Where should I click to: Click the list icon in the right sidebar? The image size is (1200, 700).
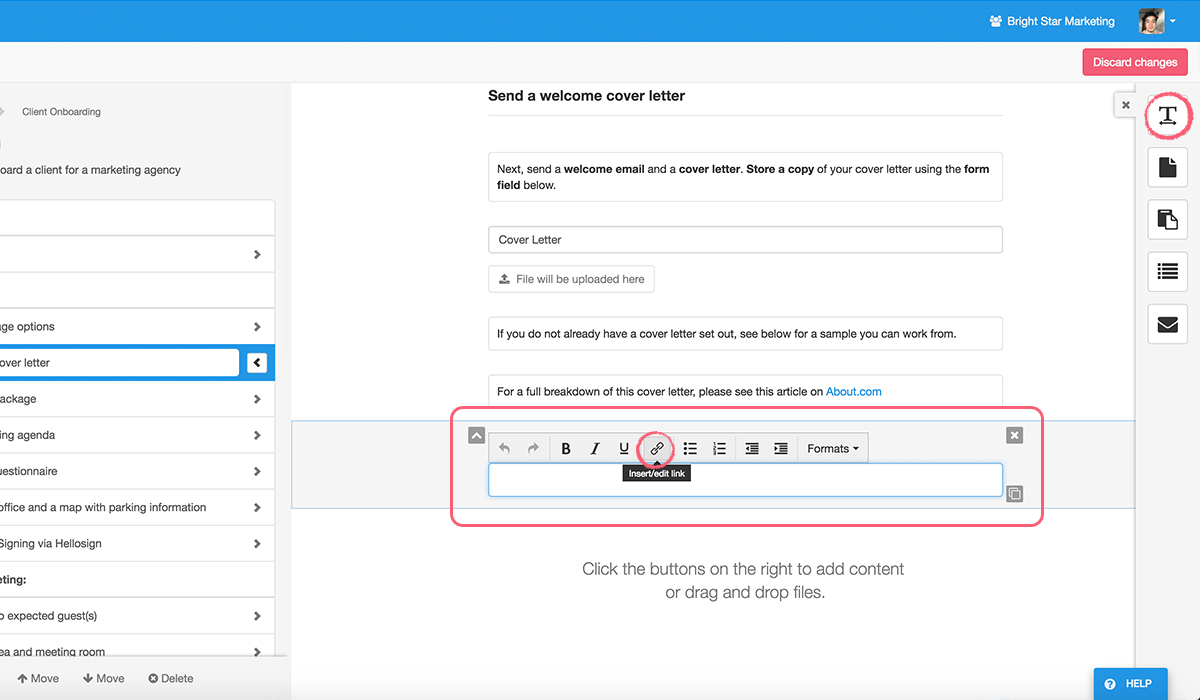pos(1167,271)
